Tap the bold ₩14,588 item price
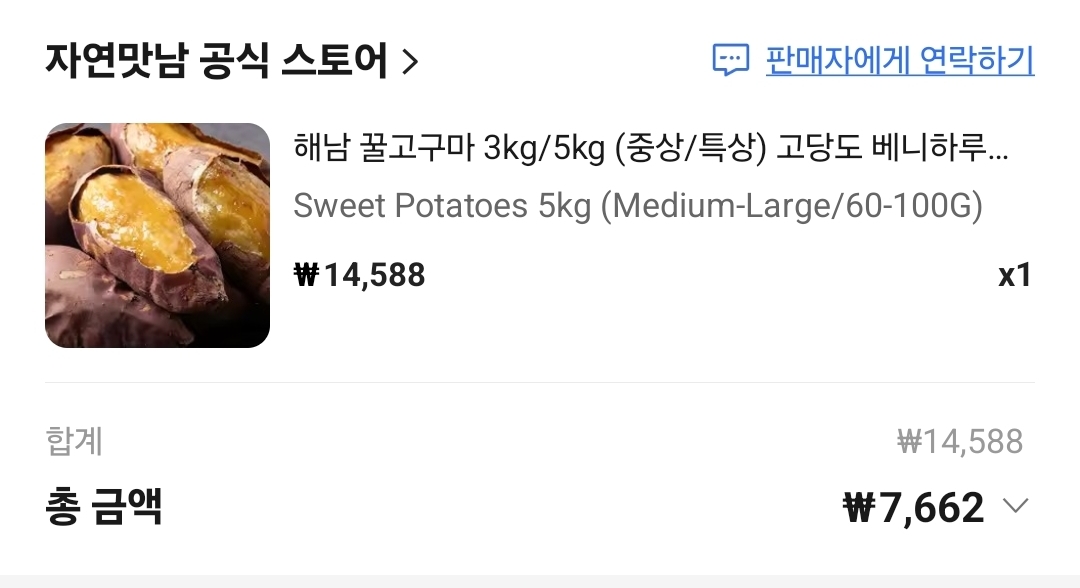Viewport: 1080px width, 588px height. point(359,274)
